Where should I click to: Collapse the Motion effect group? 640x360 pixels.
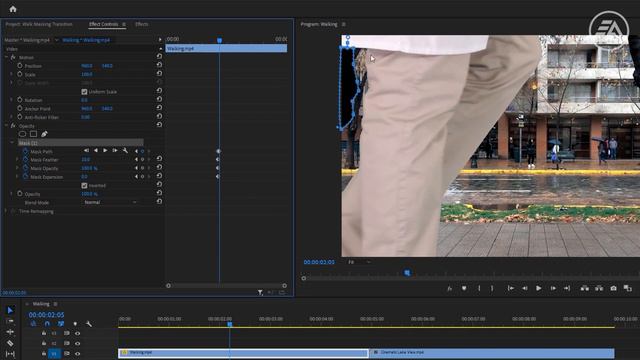coord(6,57)
